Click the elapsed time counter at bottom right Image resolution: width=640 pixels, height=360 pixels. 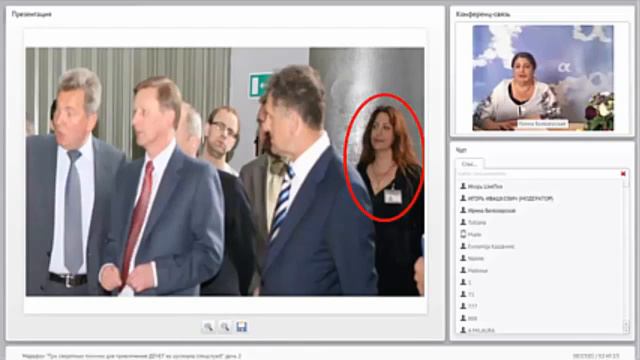596,356
